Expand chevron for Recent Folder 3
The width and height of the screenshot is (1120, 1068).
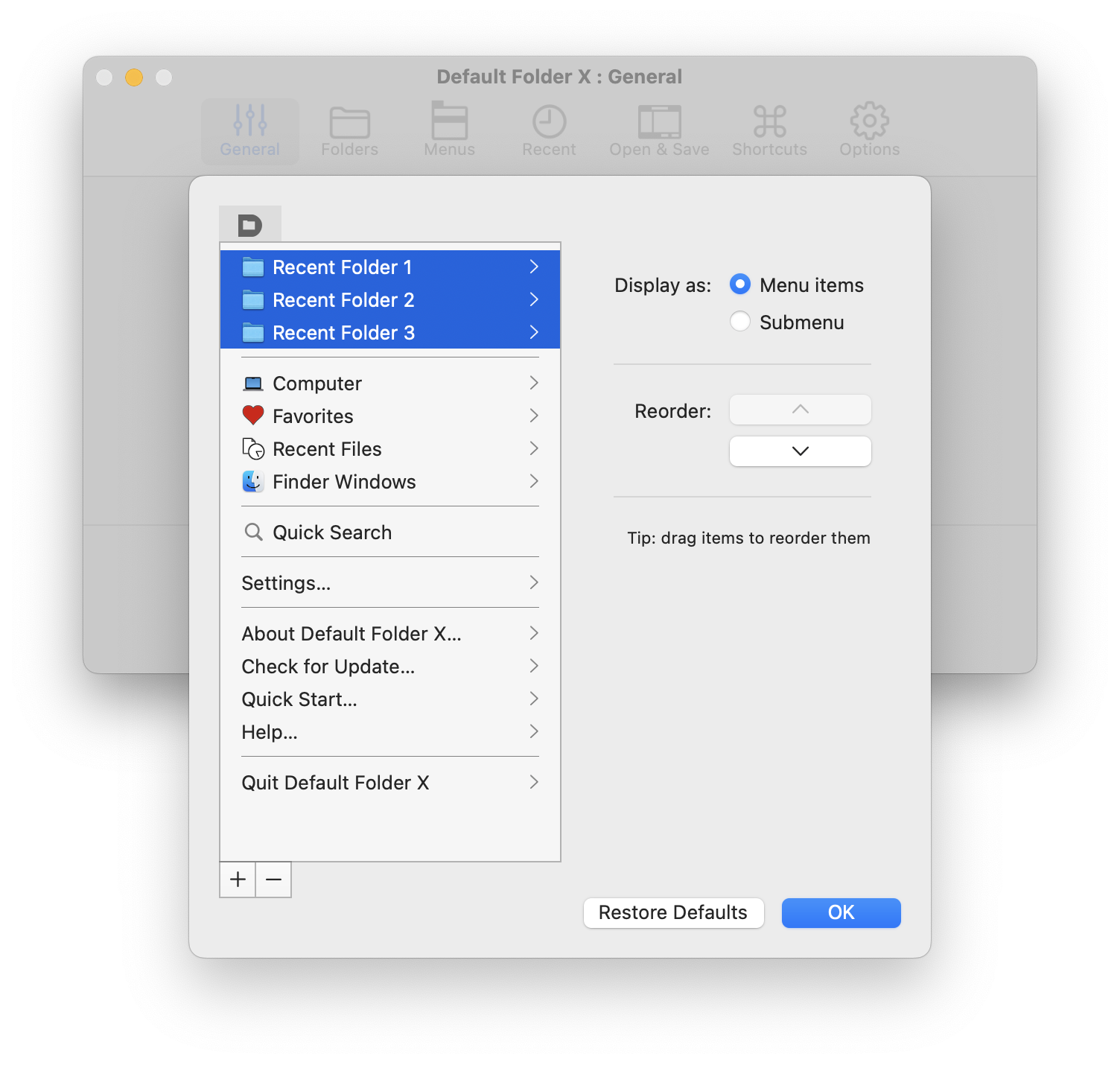534,332
